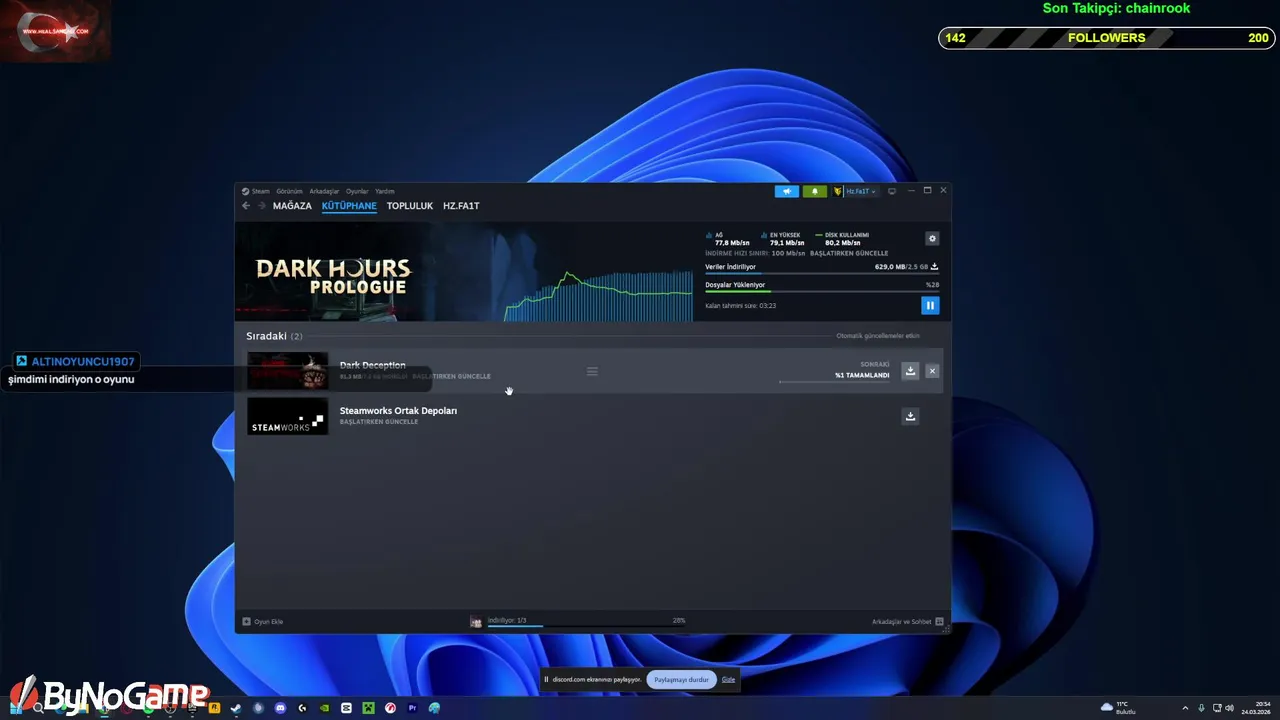This screenshot has height=720, width=1280.
Task: Click the Dark Deception thumbnail
Action: [x=287, y=371]
